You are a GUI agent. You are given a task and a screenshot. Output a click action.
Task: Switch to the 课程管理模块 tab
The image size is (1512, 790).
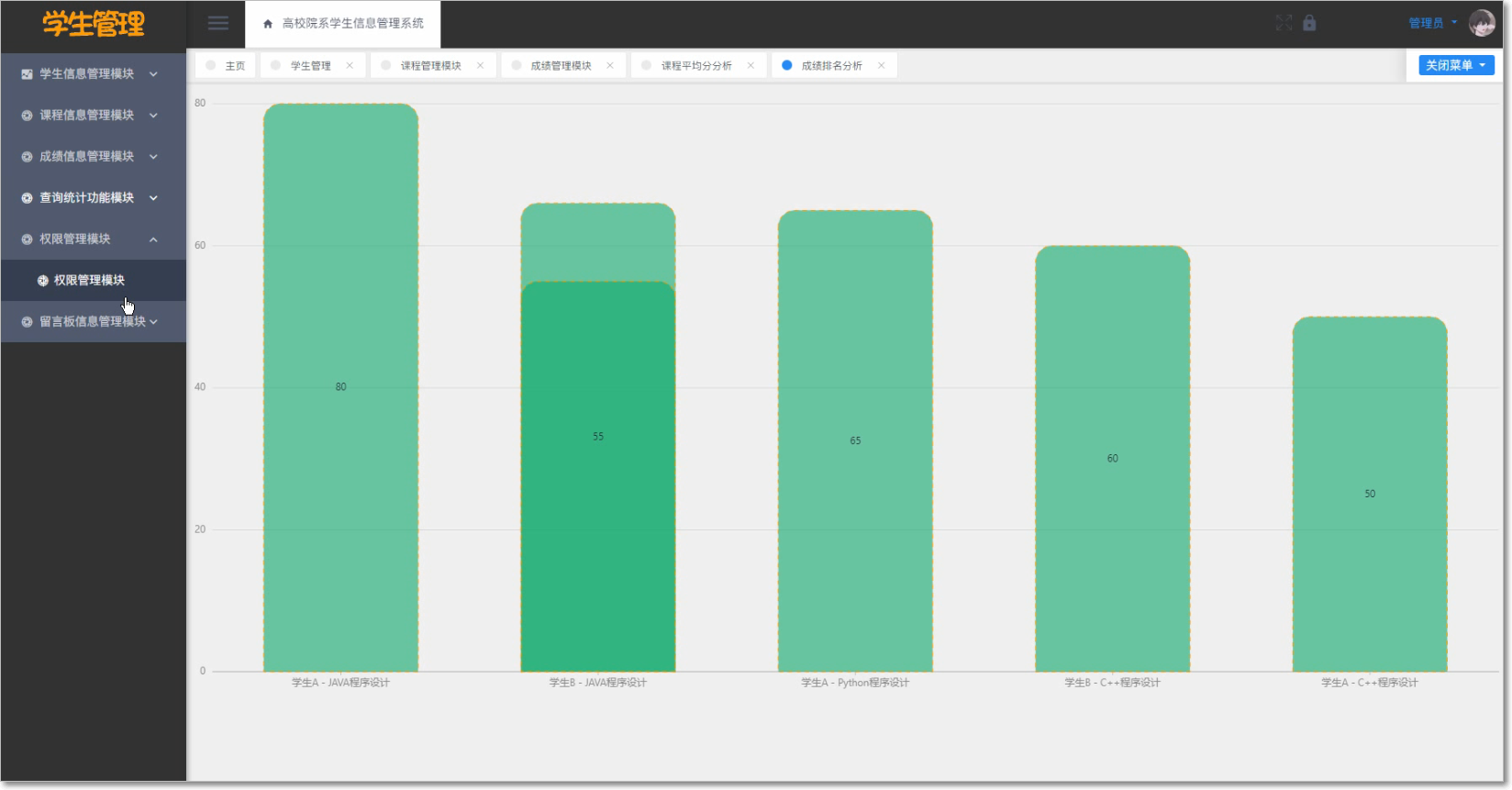[431, 65]
